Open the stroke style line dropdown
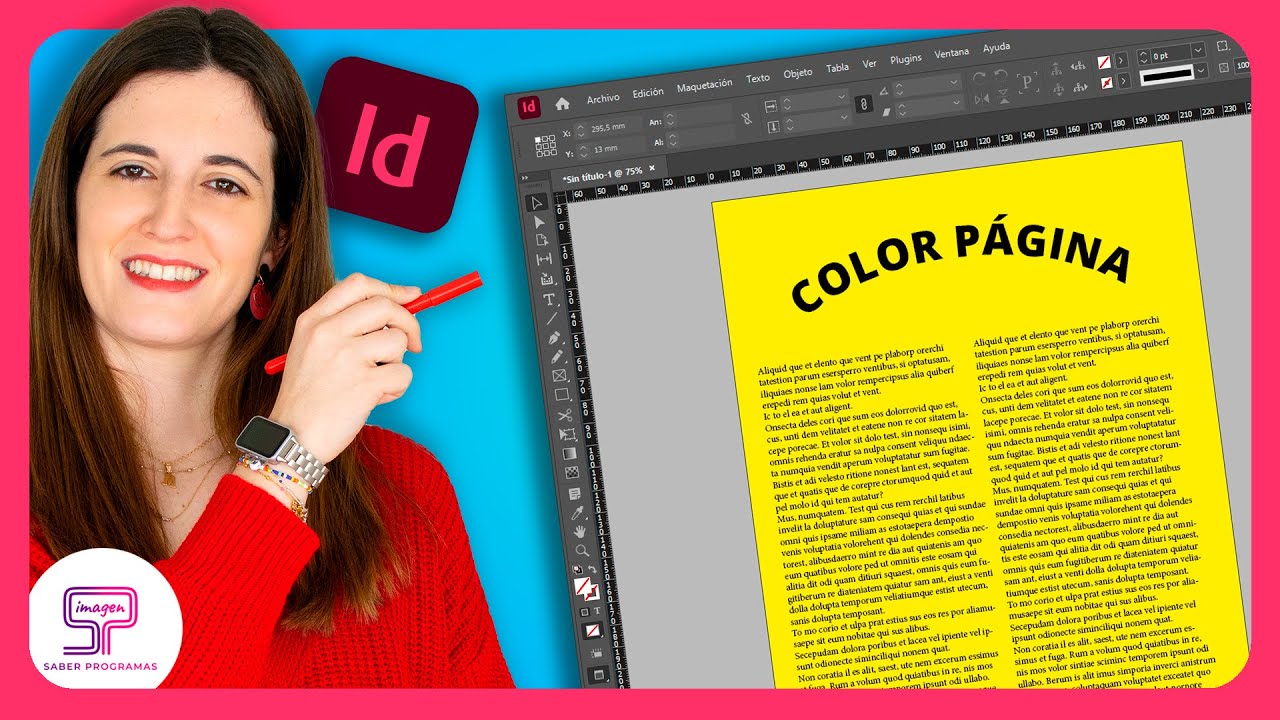1280x720 pixels. [1200, 71]
